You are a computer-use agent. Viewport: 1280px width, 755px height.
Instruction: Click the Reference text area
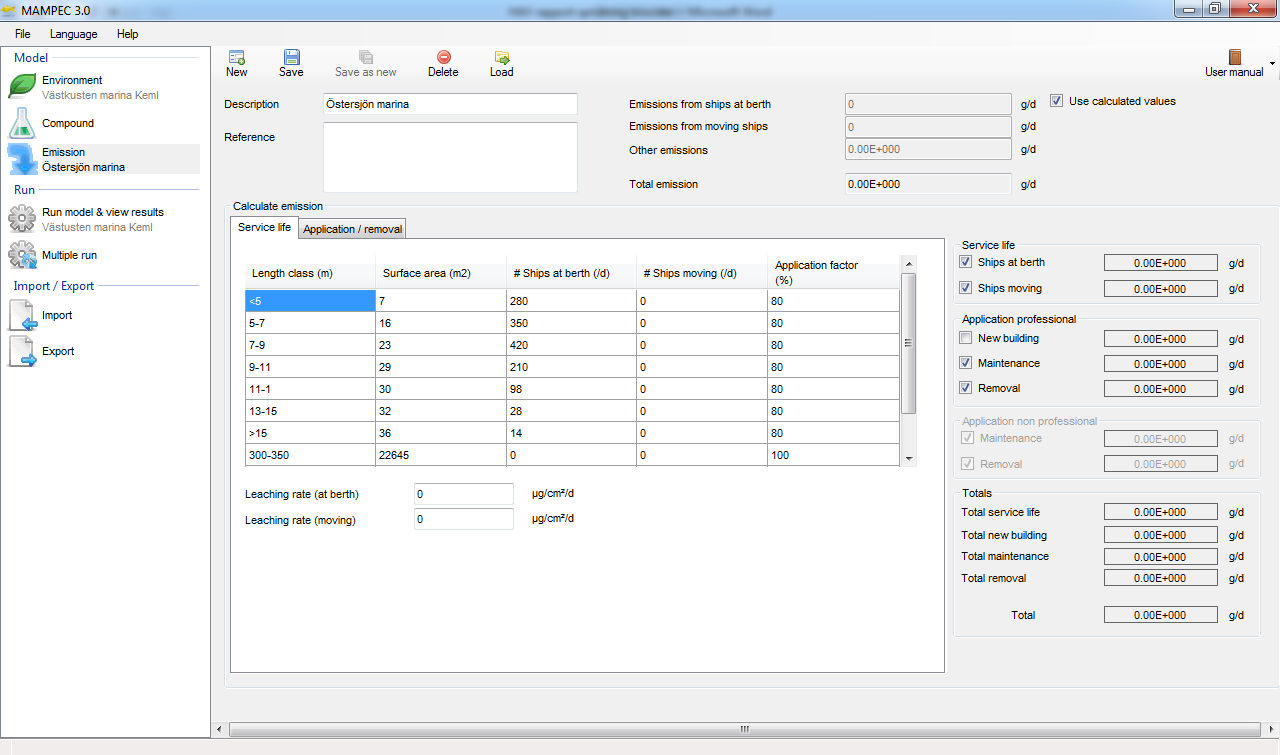pos(451,157)
